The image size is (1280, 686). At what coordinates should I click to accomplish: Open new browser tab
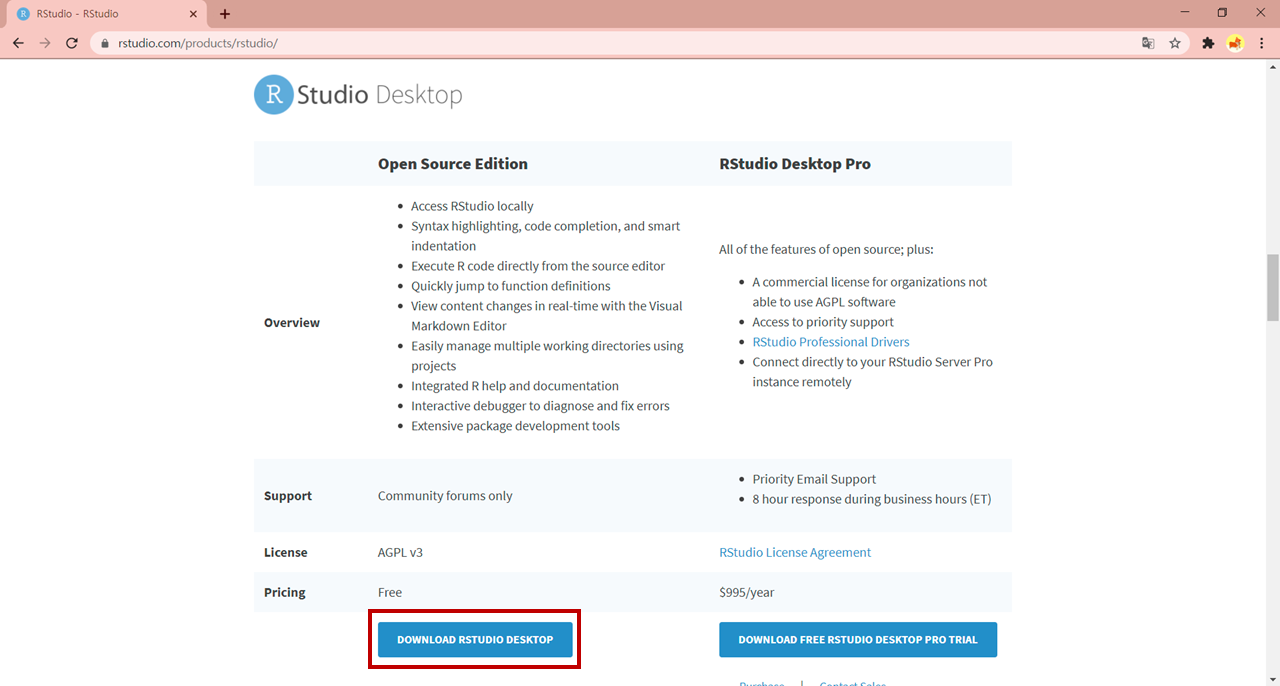click(x=225, y=14)
